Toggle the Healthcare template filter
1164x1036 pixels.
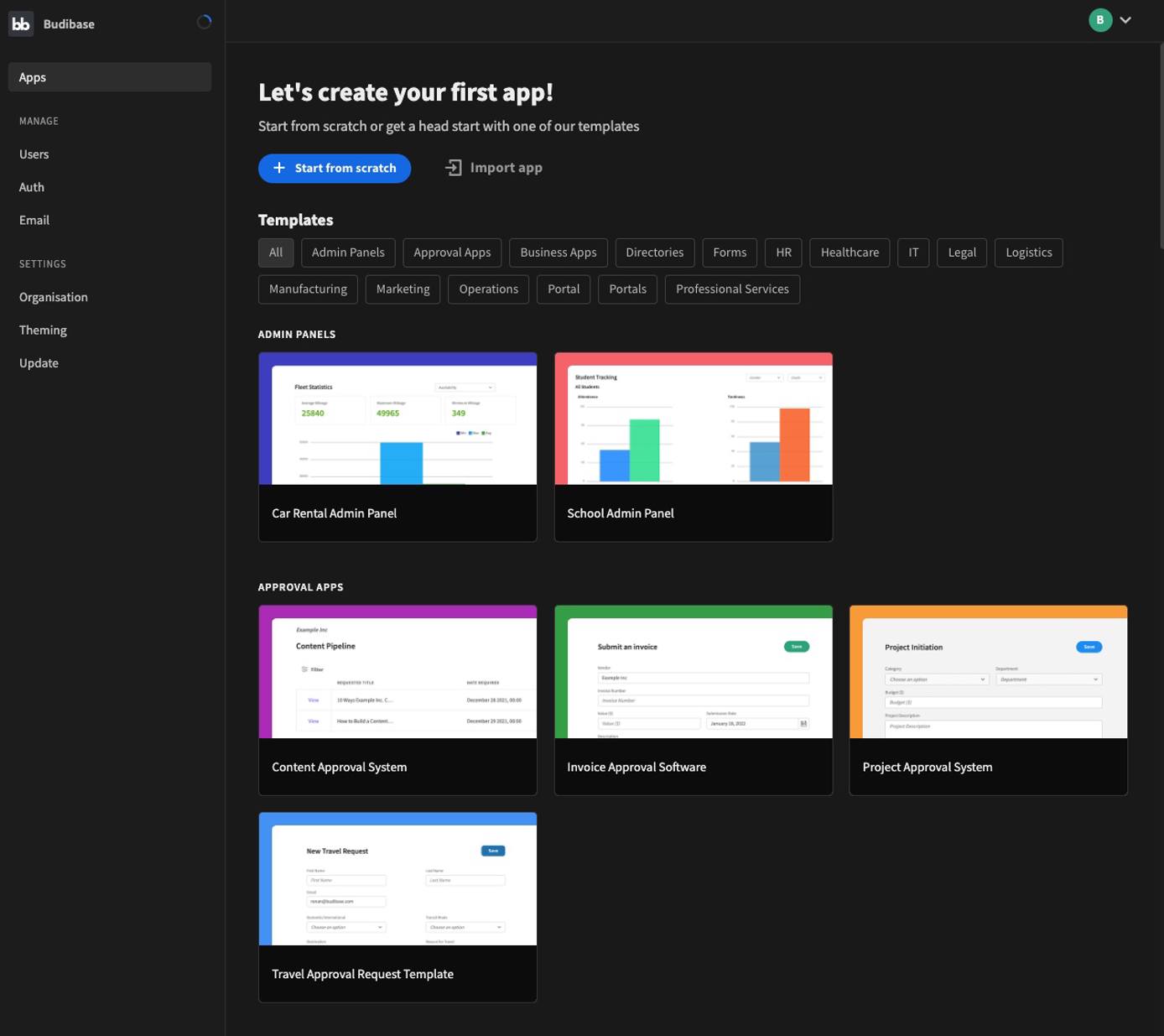point(849,252)
